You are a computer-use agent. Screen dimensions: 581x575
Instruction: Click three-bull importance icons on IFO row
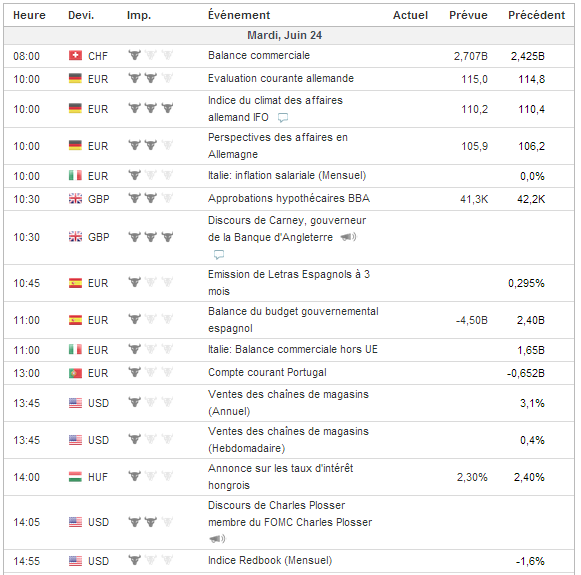coord(151,109)
